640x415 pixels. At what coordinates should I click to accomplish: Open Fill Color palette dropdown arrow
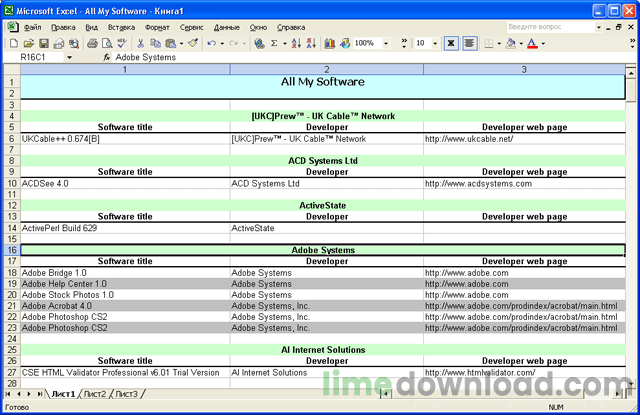[x=521, y=44]
